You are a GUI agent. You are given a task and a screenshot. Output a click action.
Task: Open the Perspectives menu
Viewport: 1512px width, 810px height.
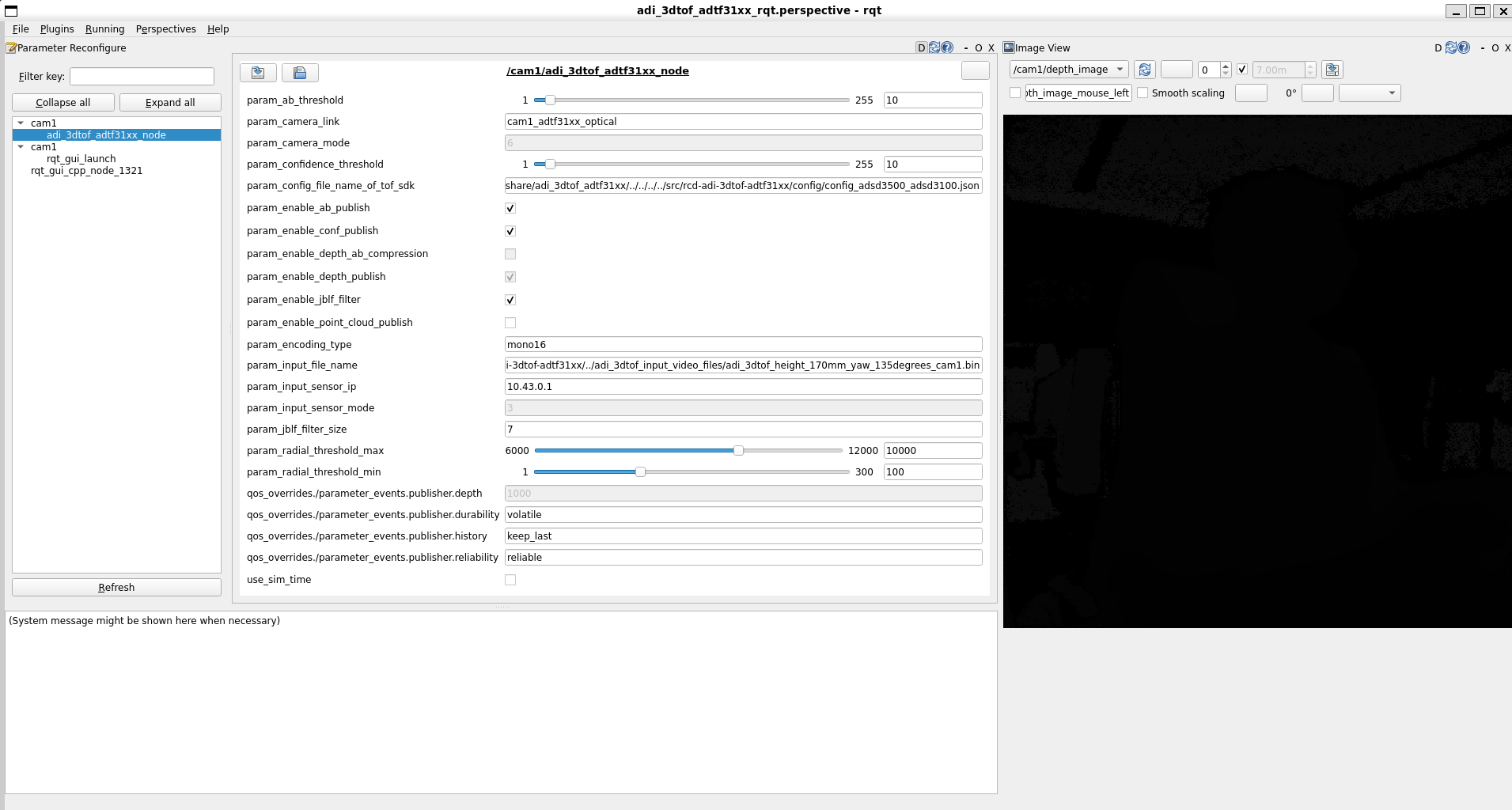coord(165,28)
